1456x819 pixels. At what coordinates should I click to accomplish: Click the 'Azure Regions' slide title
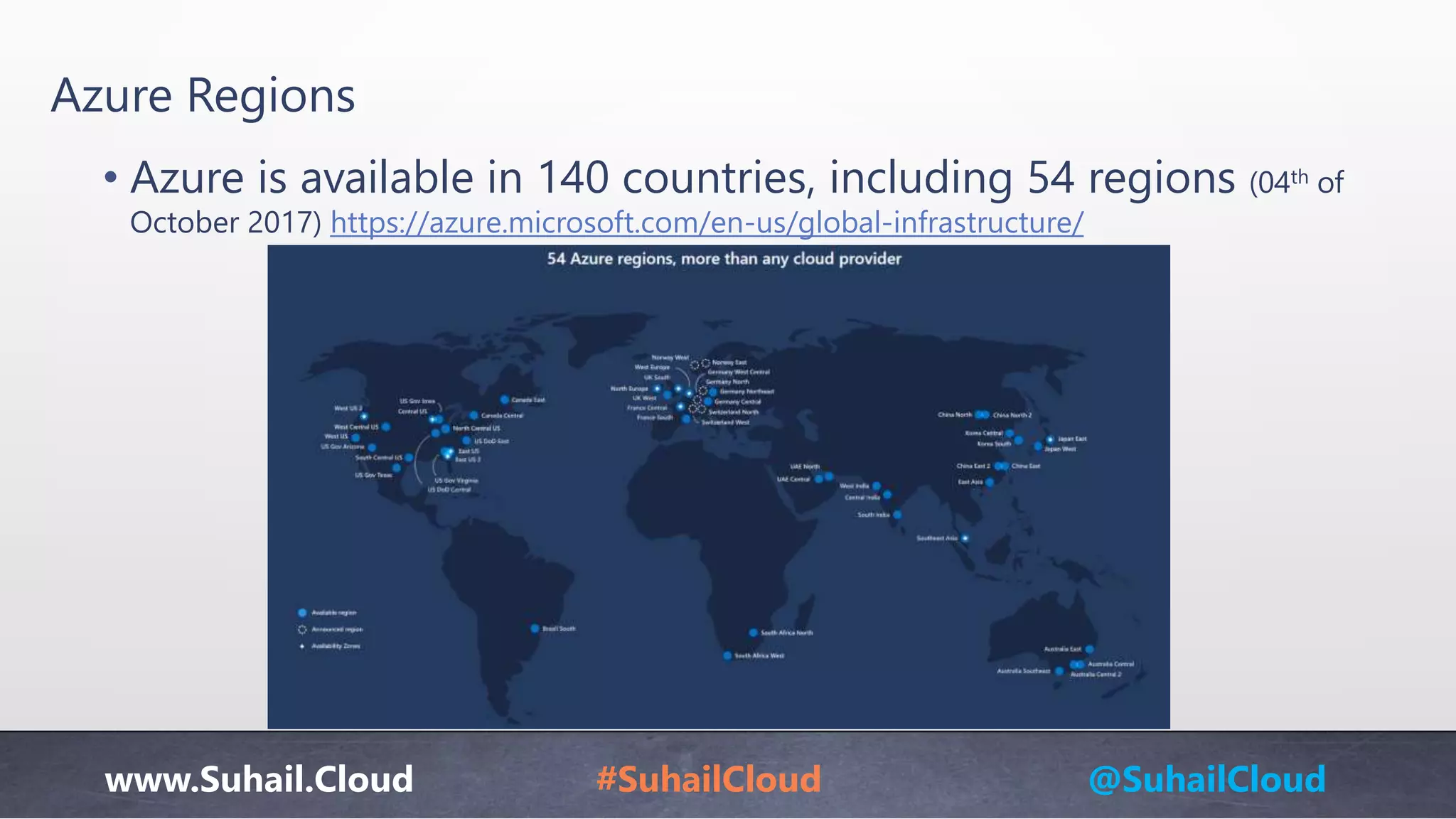coord(203,95)
